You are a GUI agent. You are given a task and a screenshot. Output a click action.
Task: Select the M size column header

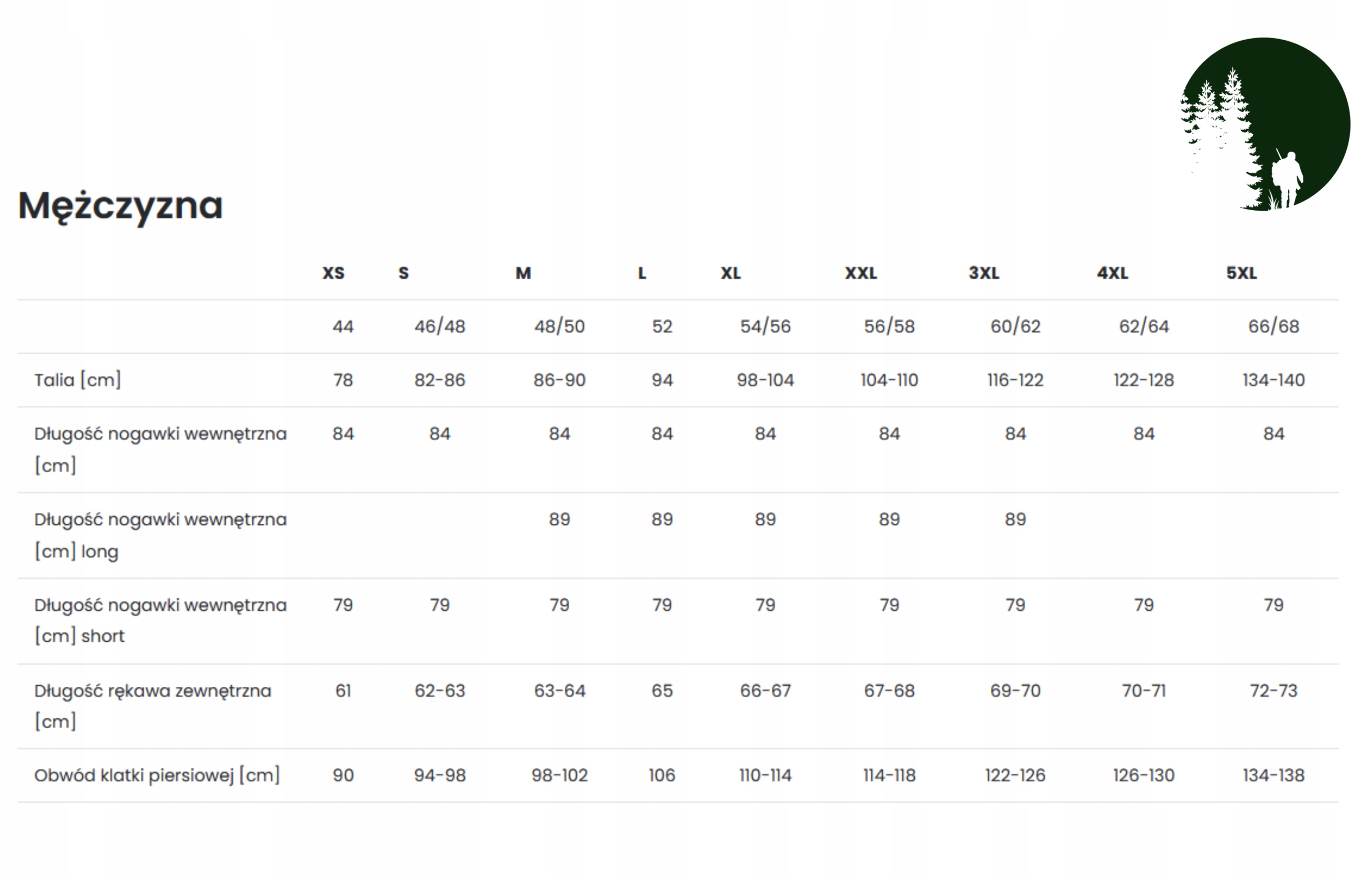(x=523, y=273)
